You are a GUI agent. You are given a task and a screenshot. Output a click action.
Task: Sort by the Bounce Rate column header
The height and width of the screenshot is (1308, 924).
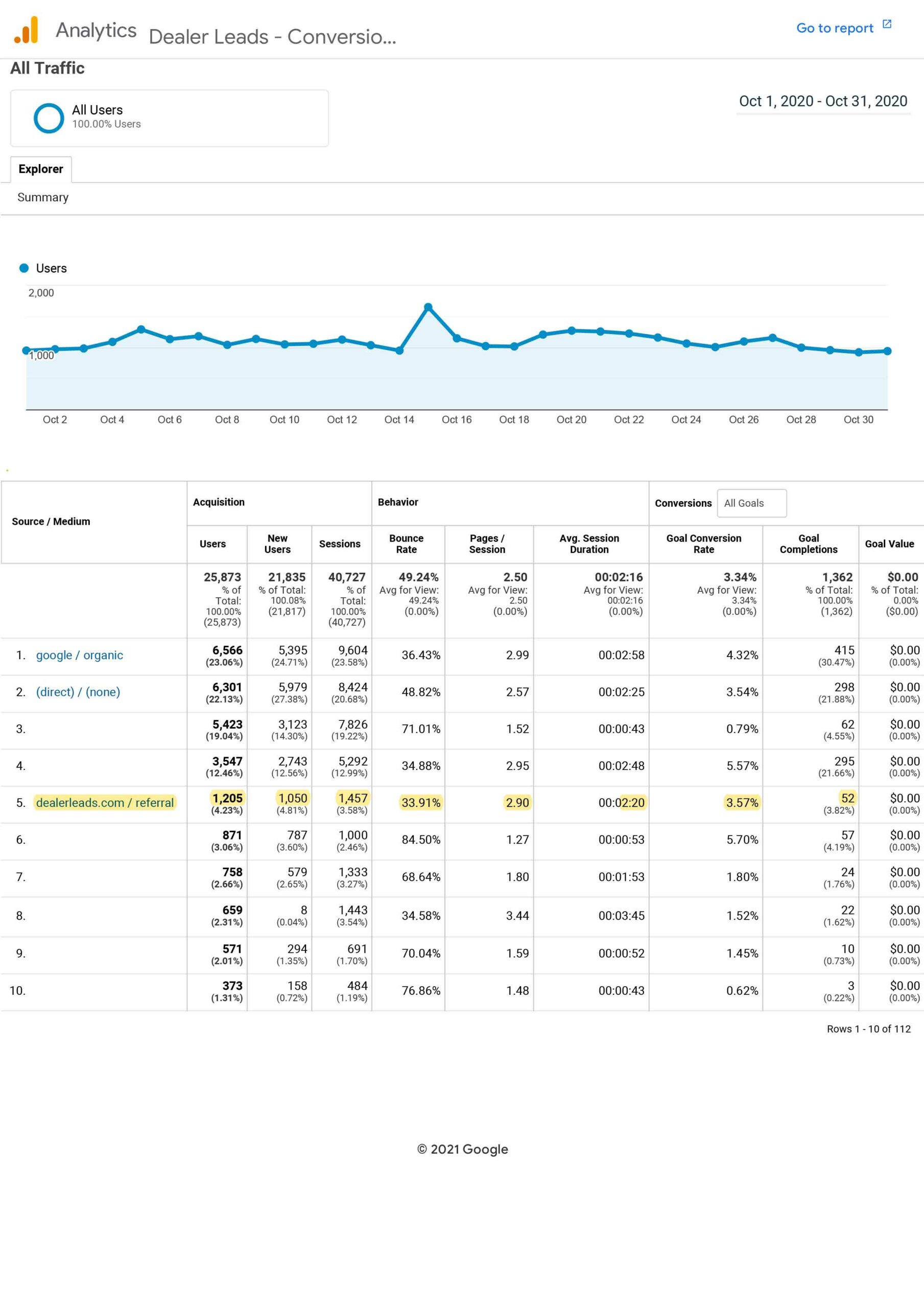pos(406,544)
